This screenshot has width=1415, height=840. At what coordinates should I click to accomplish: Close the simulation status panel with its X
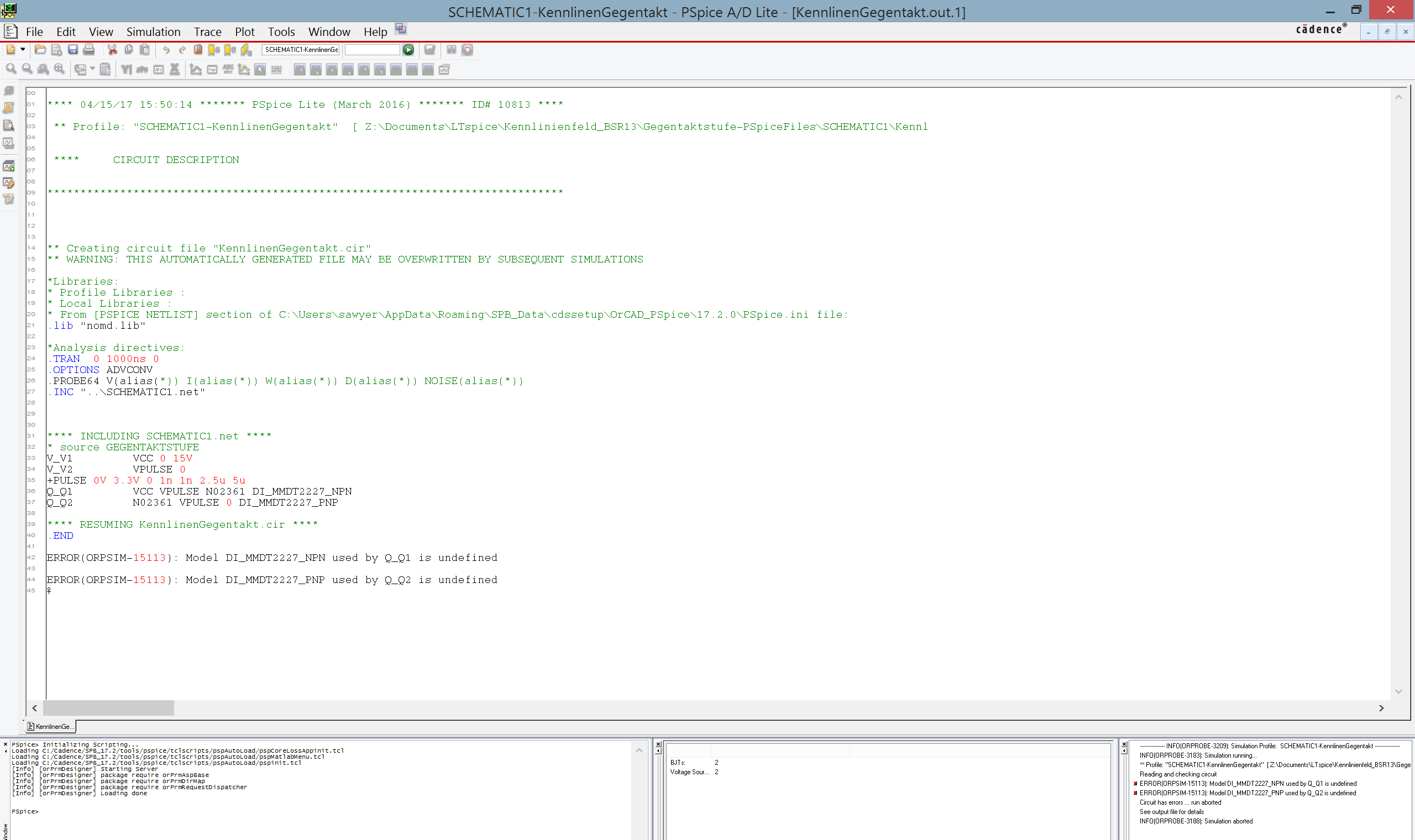click(x=658, y=745)
